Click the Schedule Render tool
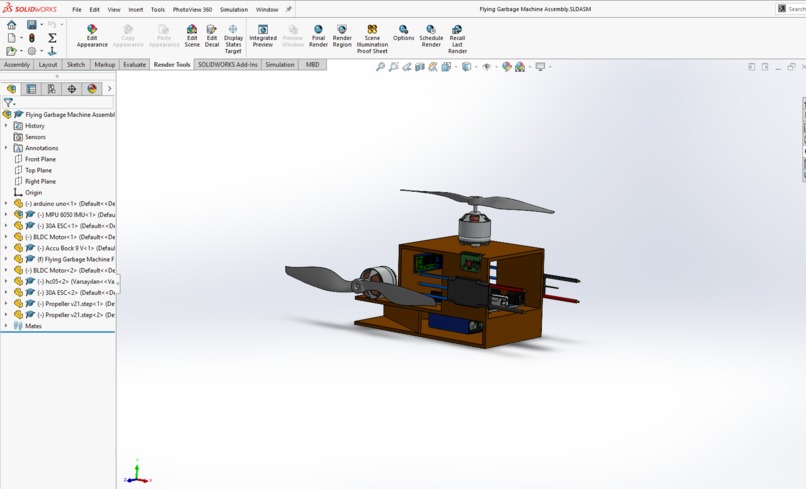This screenshot has width=806, height=489. [x=431, y=36]
